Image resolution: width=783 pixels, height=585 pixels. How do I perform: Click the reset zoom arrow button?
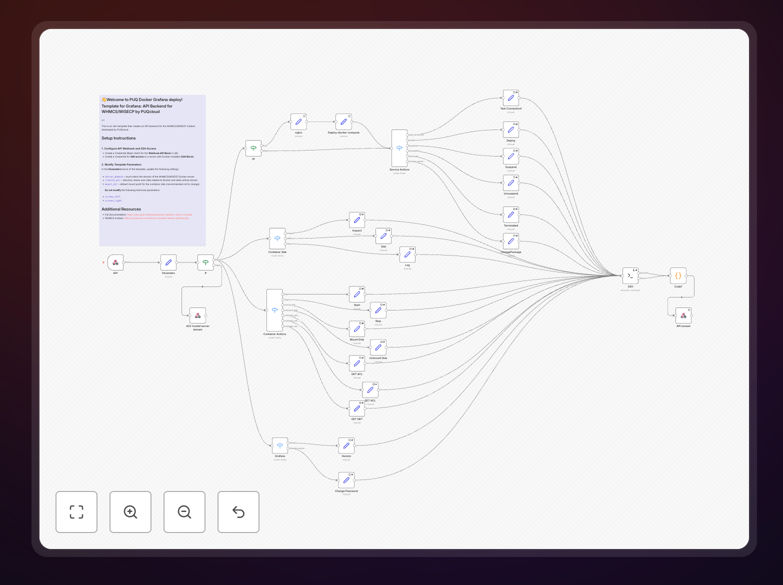(x=238, y=512)
